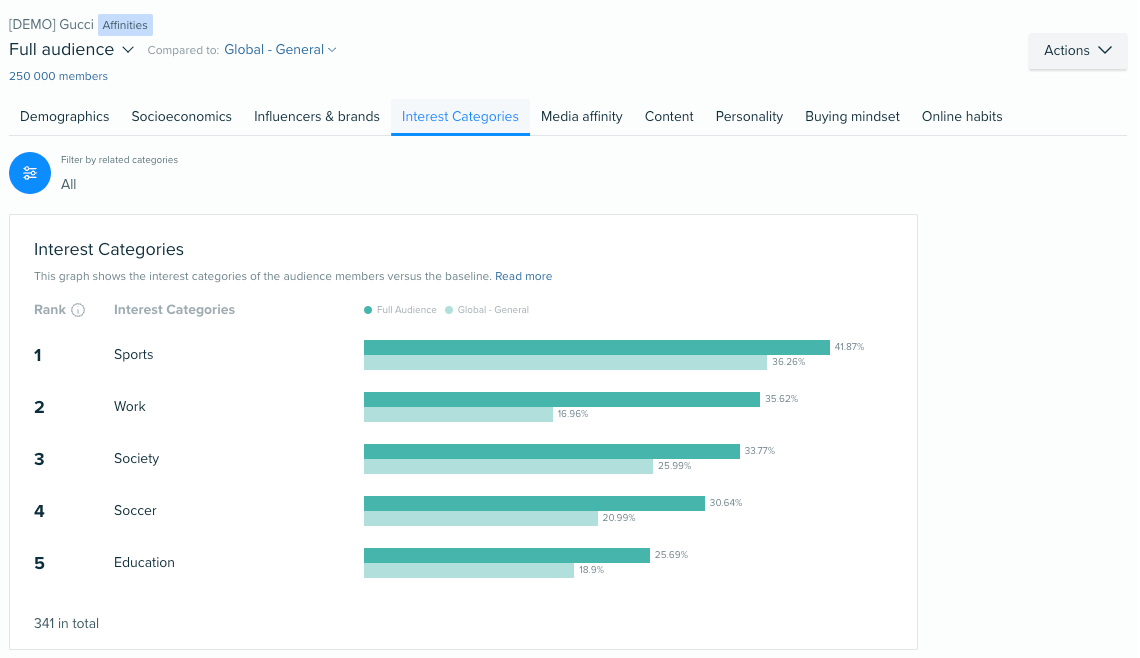Open the Influencers & brands tab

coord(317,116)
